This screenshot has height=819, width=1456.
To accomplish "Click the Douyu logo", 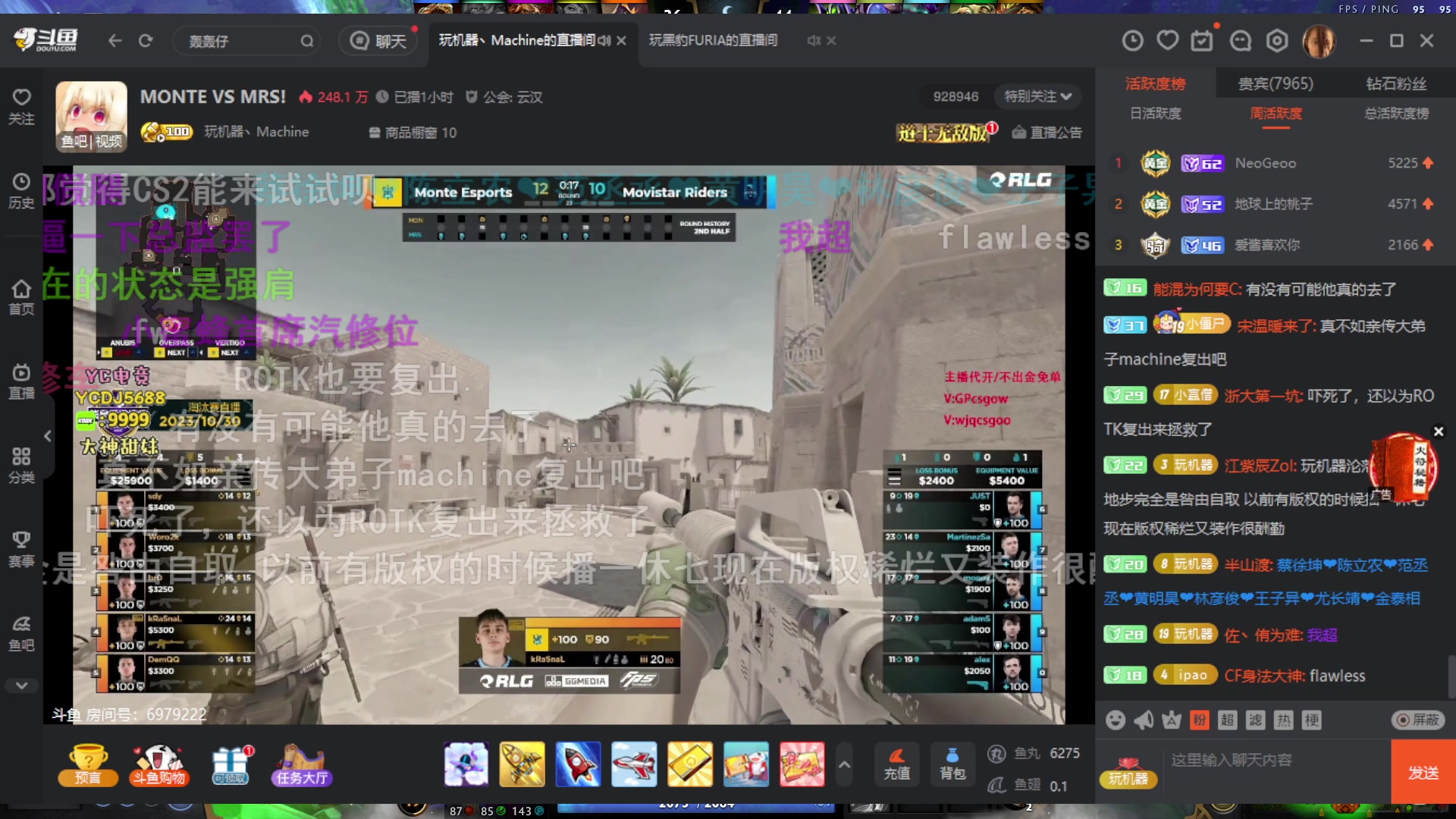I will (x=45, y=39).
